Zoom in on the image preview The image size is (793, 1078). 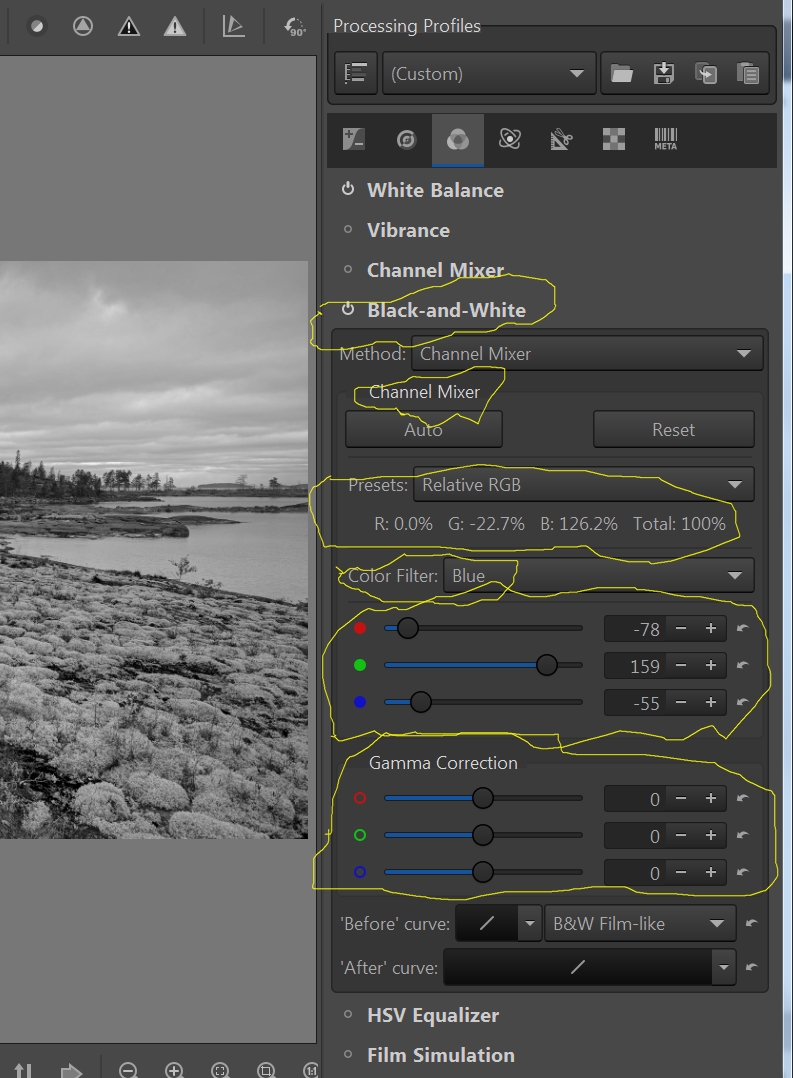tap(174, 1070)
